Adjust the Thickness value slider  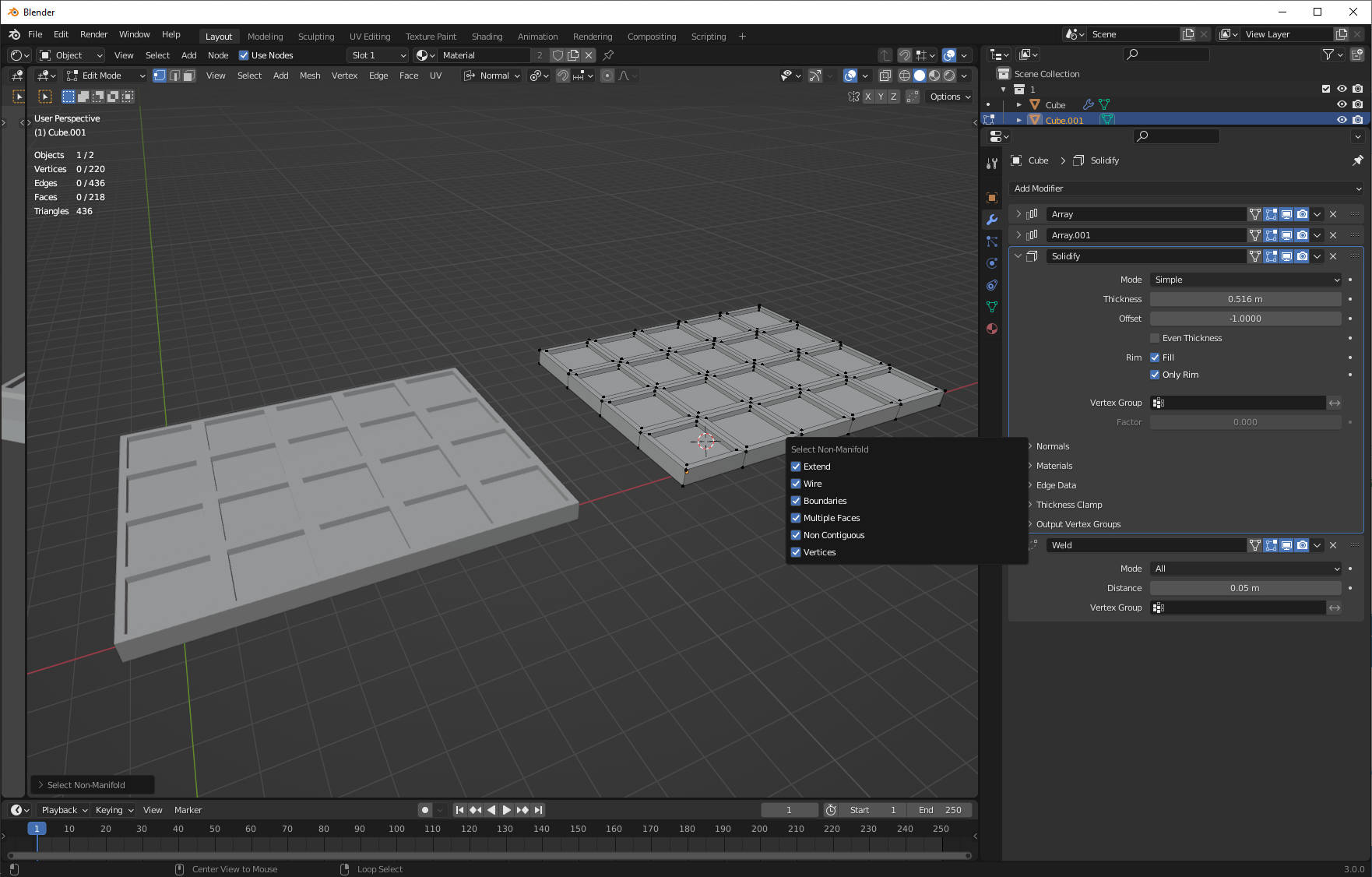(1246, 299)
